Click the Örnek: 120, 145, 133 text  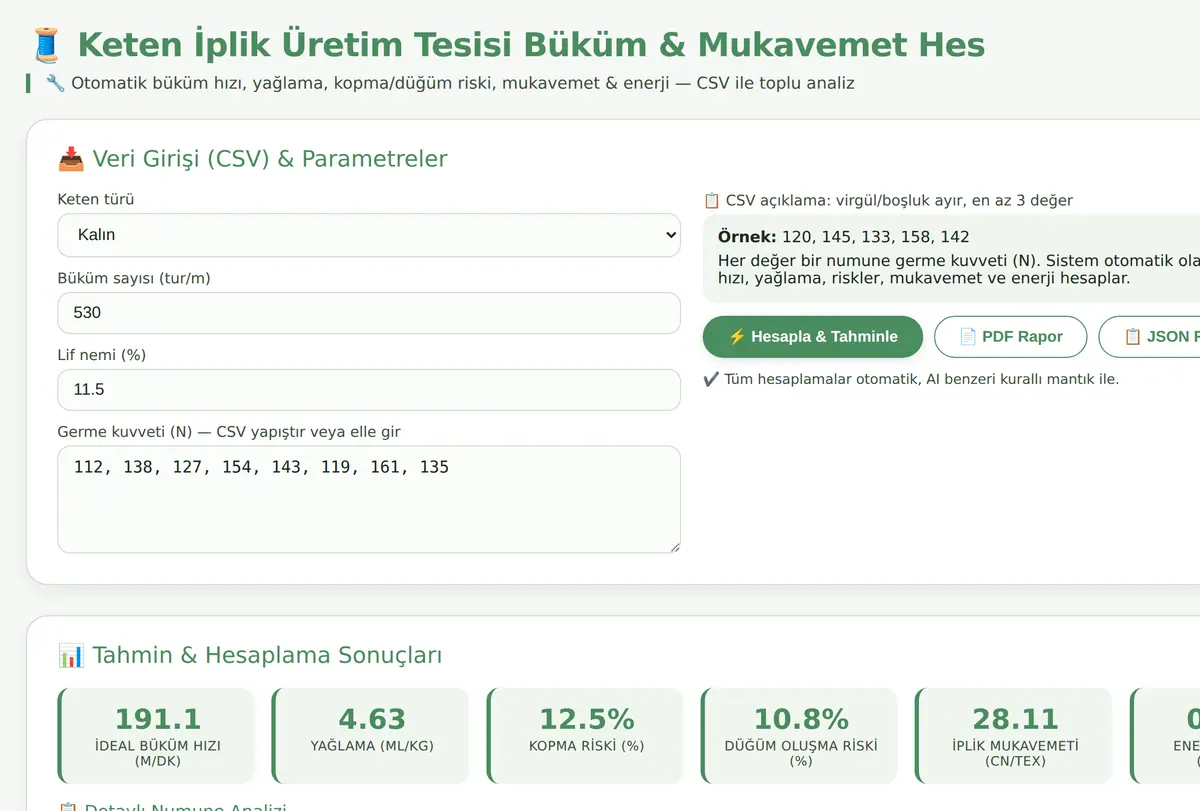844,237
